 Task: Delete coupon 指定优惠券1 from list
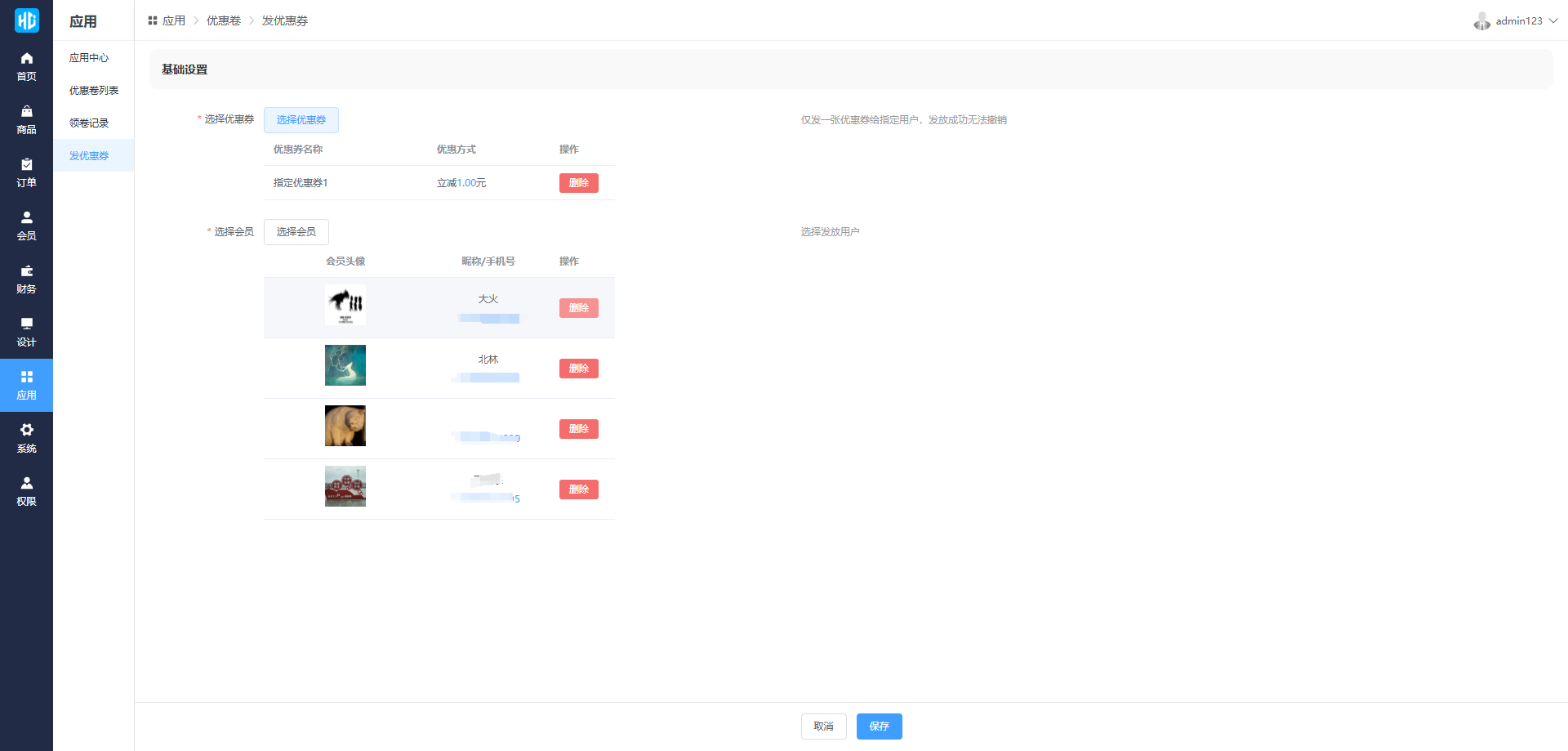[578, 183]
